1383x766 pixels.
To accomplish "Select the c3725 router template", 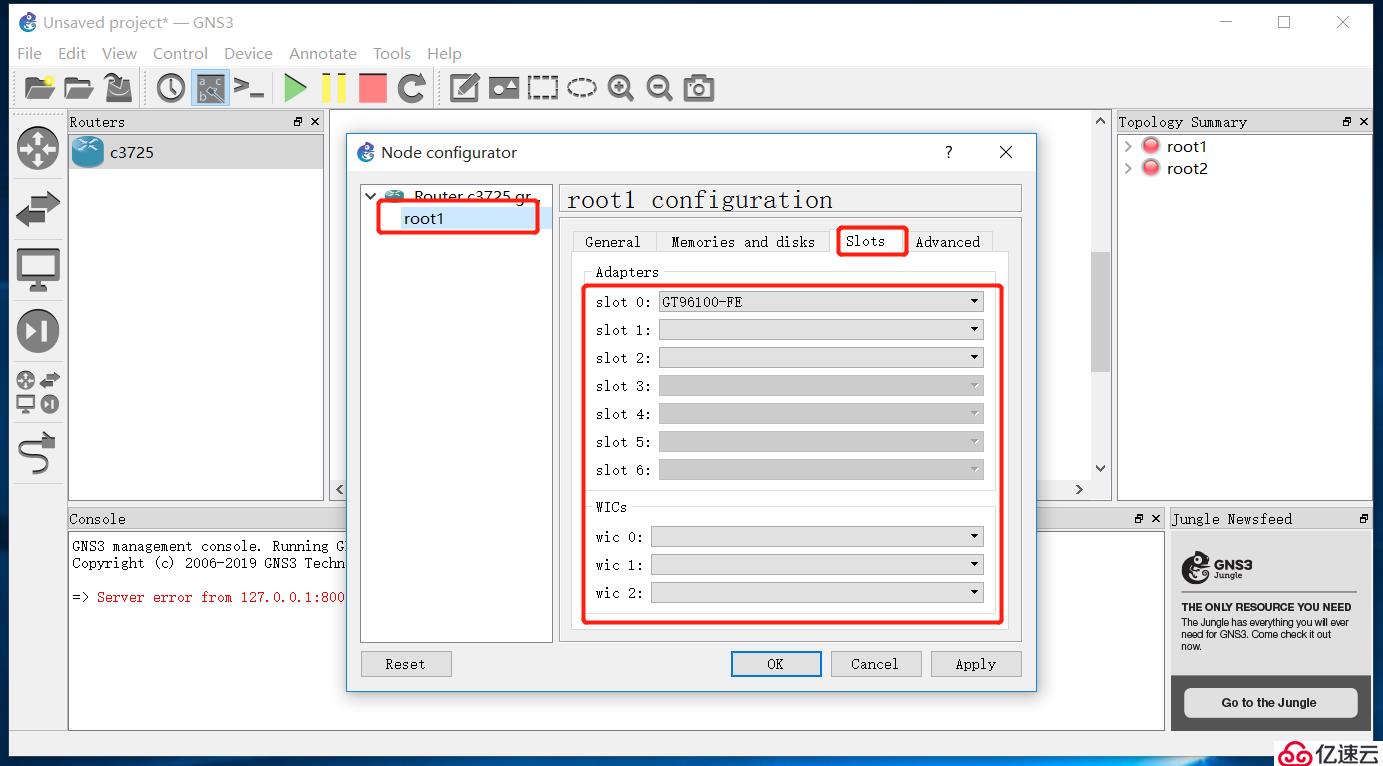I will click(196, 152).
